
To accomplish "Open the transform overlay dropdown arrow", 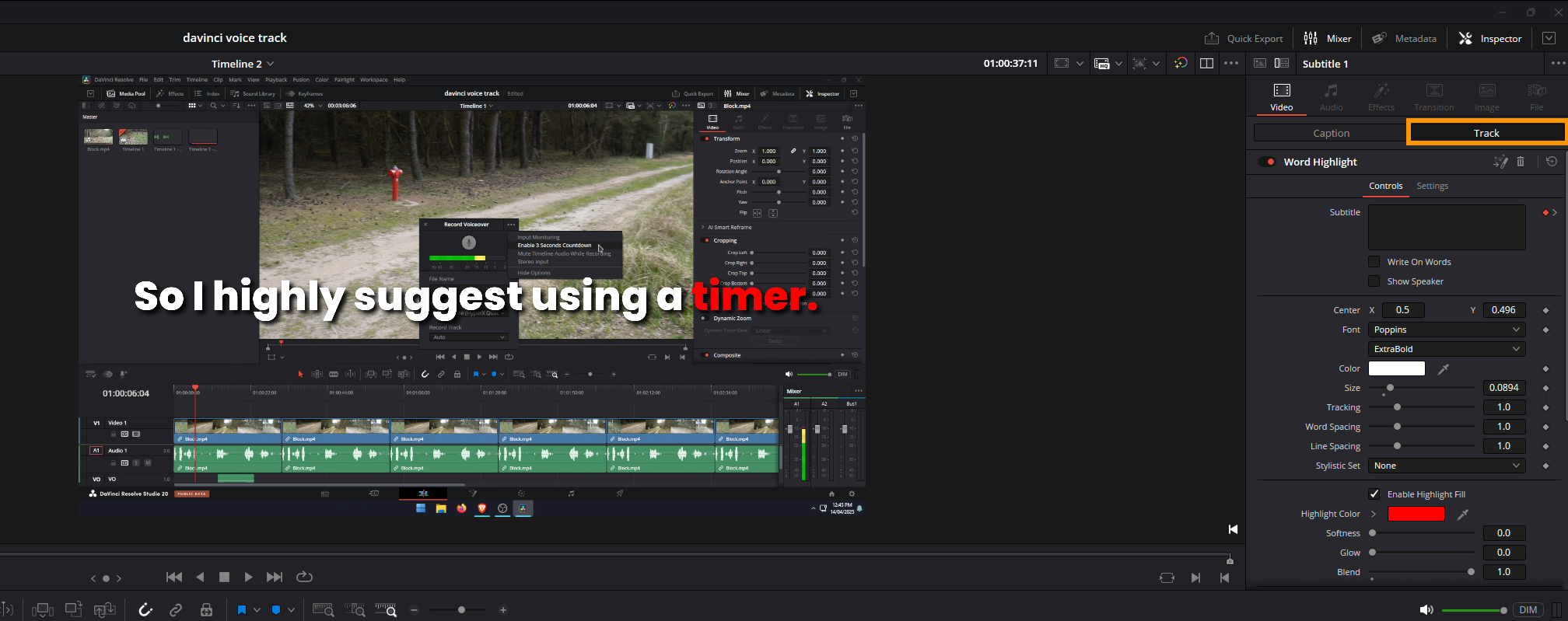I will 1157,64.
